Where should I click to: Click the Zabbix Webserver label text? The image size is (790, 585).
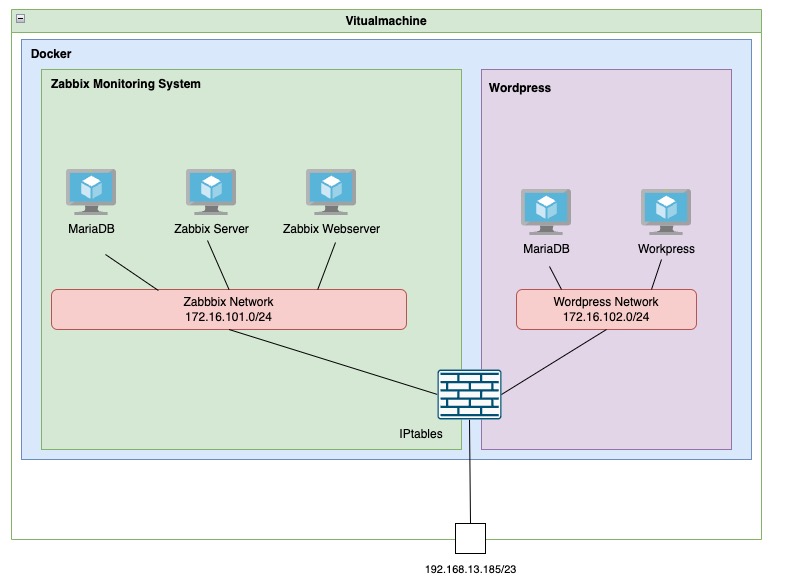point(331,229)
